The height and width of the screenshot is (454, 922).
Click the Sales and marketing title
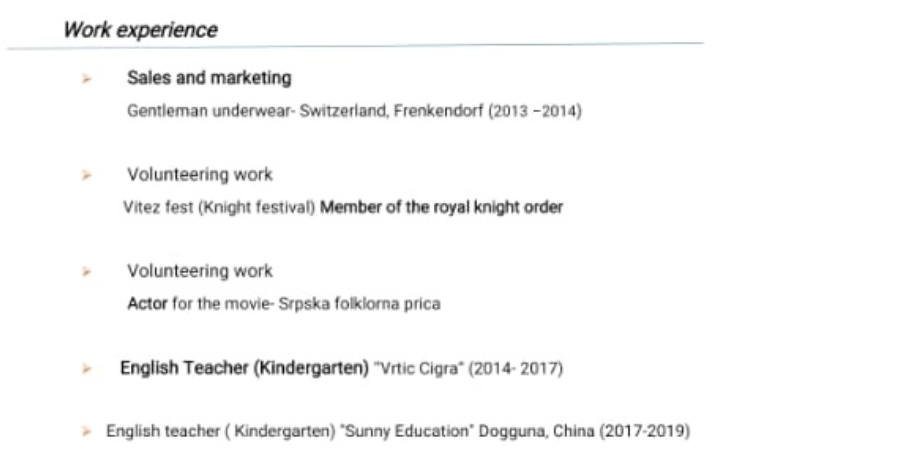(x=209, y=78)
